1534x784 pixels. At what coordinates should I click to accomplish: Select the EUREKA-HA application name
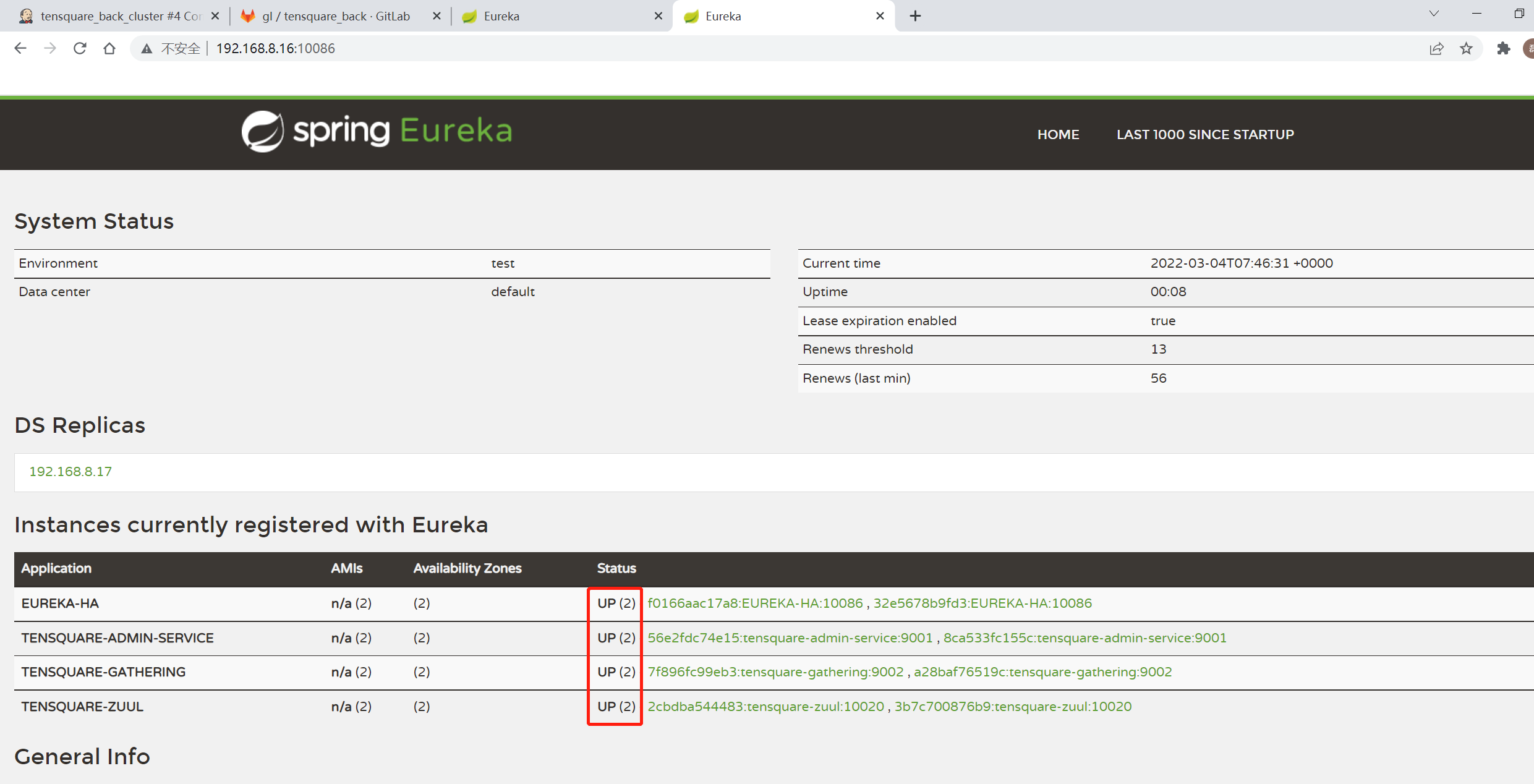click(60, 603)
